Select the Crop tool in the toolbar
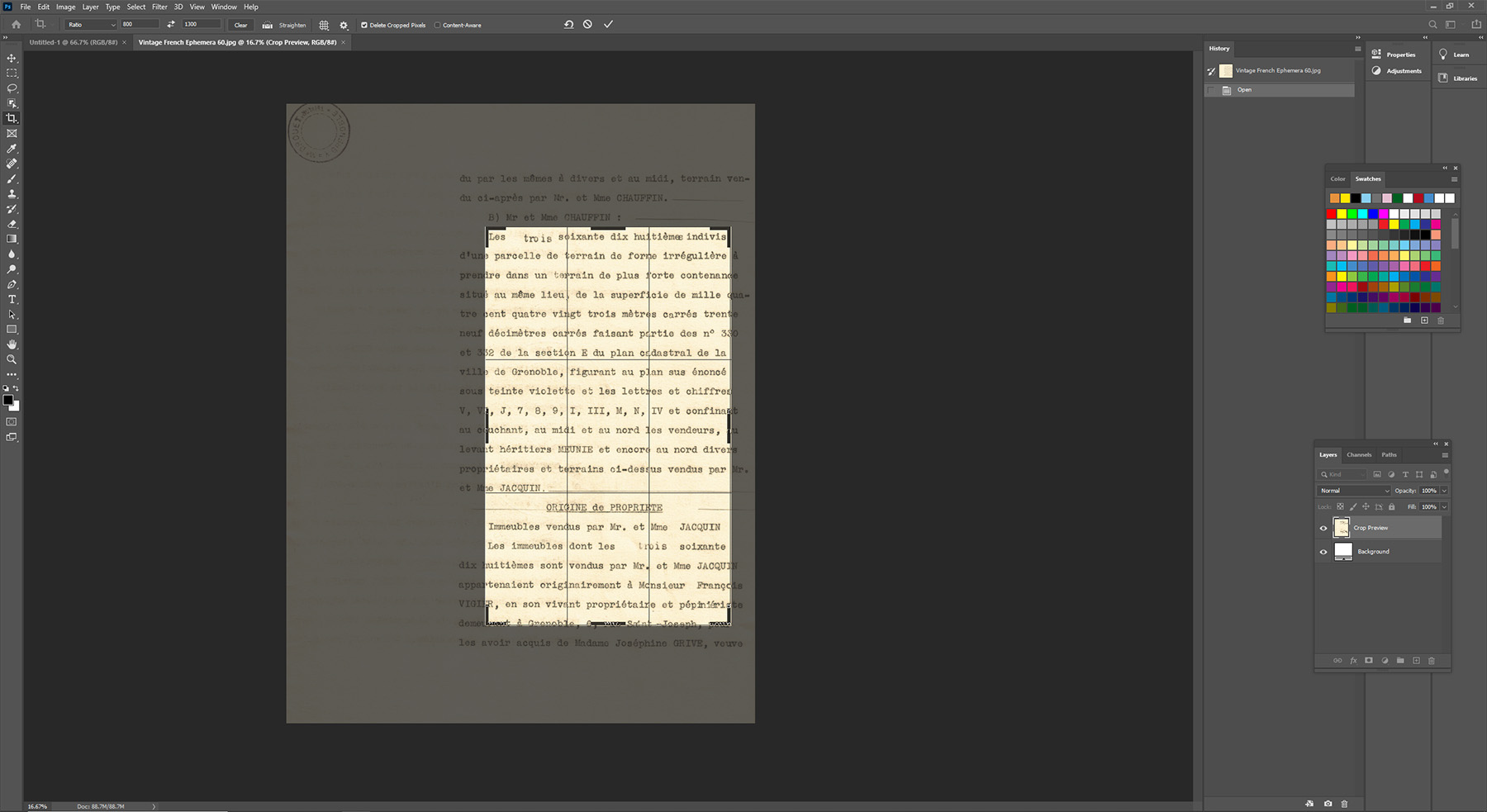1487x812 pixels. pyautogui.click(x=12, y=118)
